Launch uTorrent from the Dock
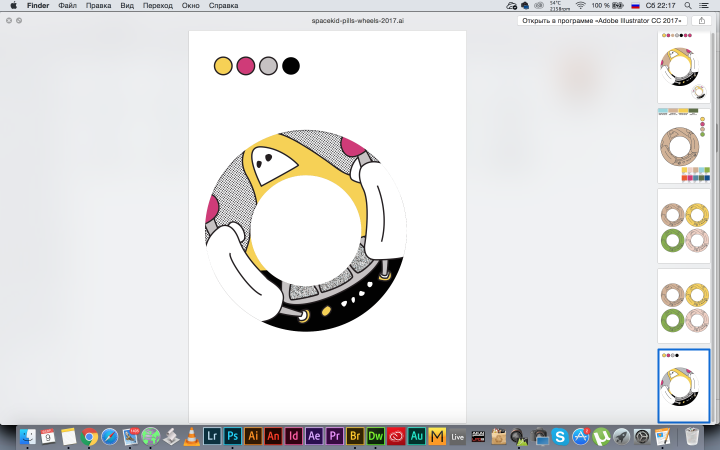720x450 pixels. [x=601, y=436]
